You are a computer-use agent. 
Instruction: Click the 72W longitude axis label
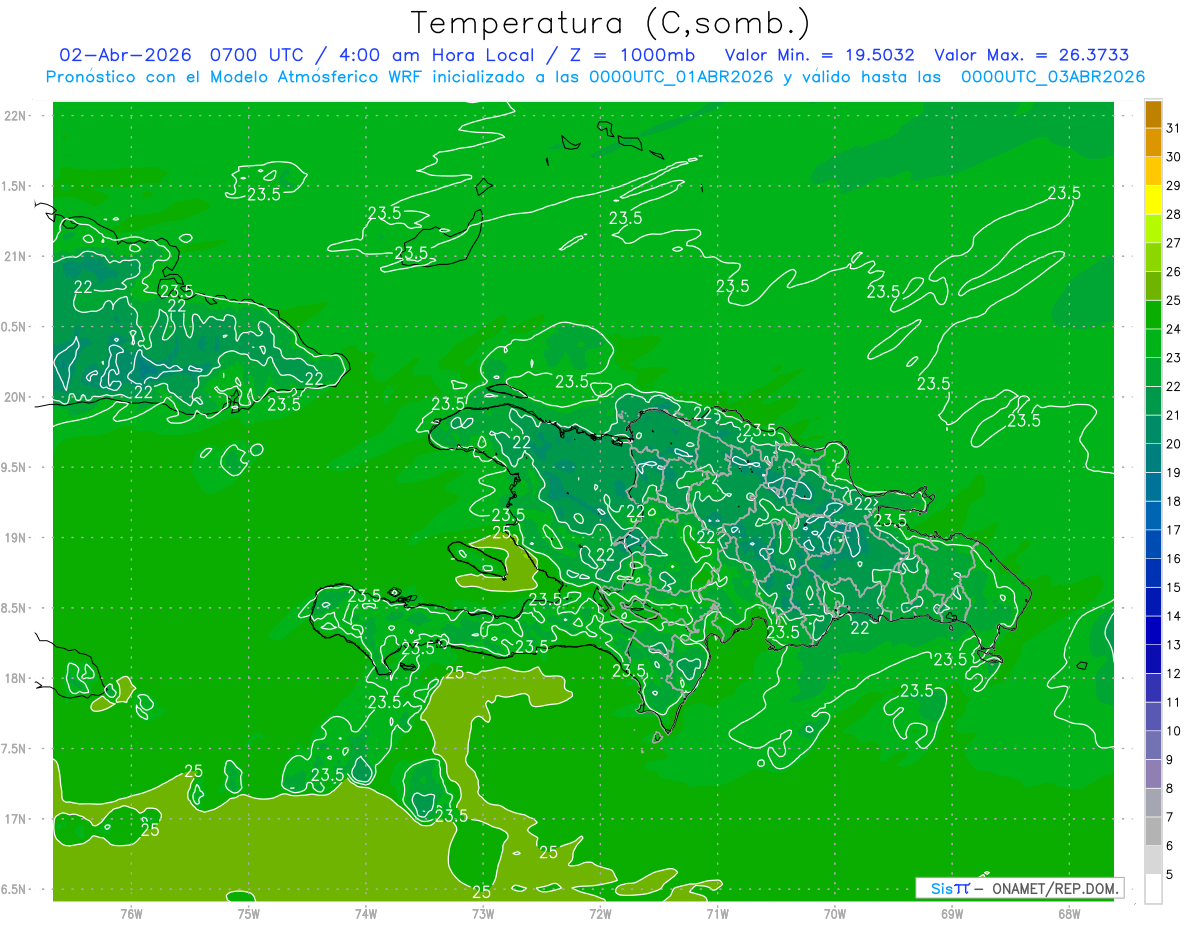point(600,913)
